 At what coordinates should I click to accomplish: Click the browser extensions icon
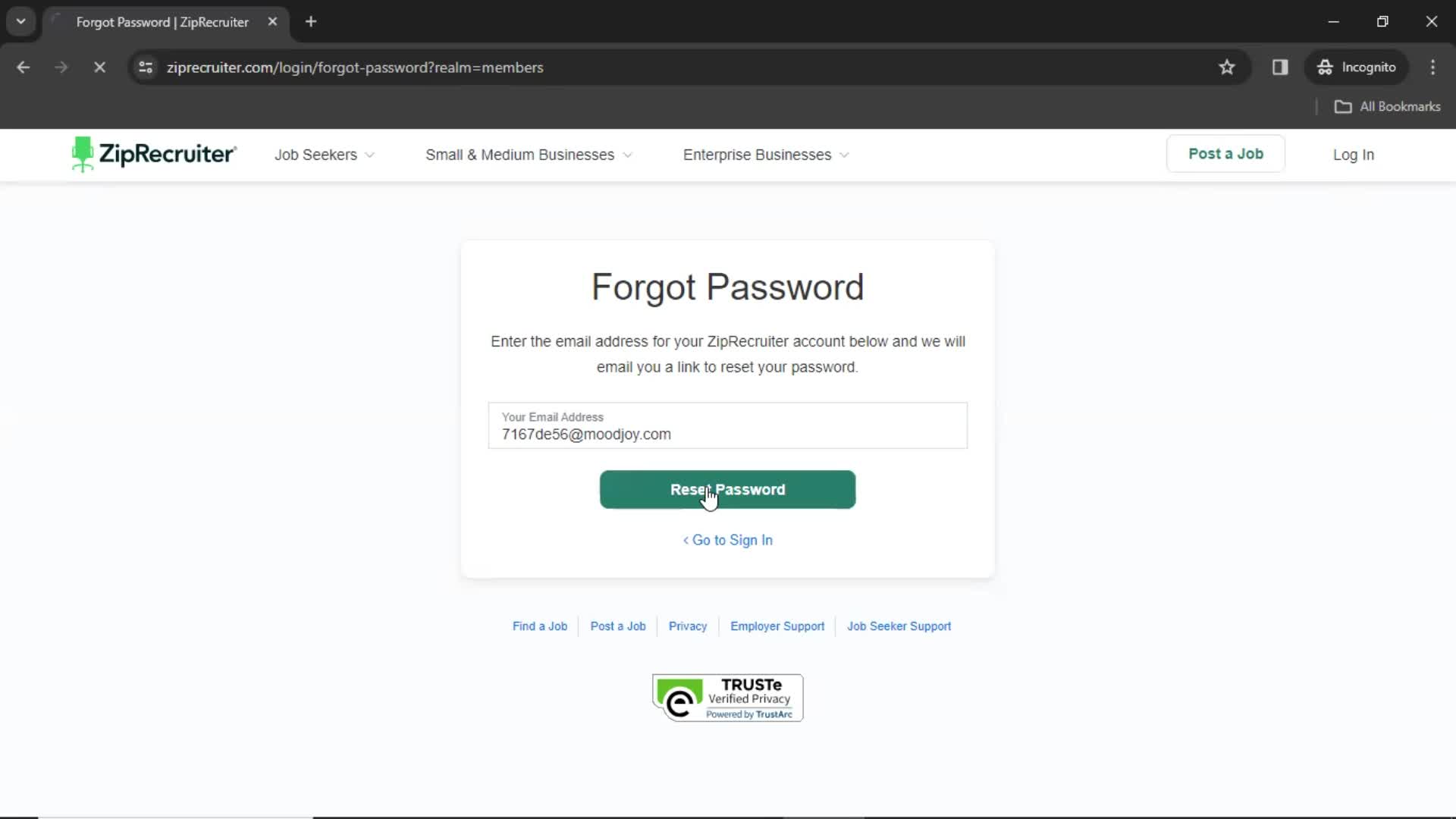coord(1280,67)
